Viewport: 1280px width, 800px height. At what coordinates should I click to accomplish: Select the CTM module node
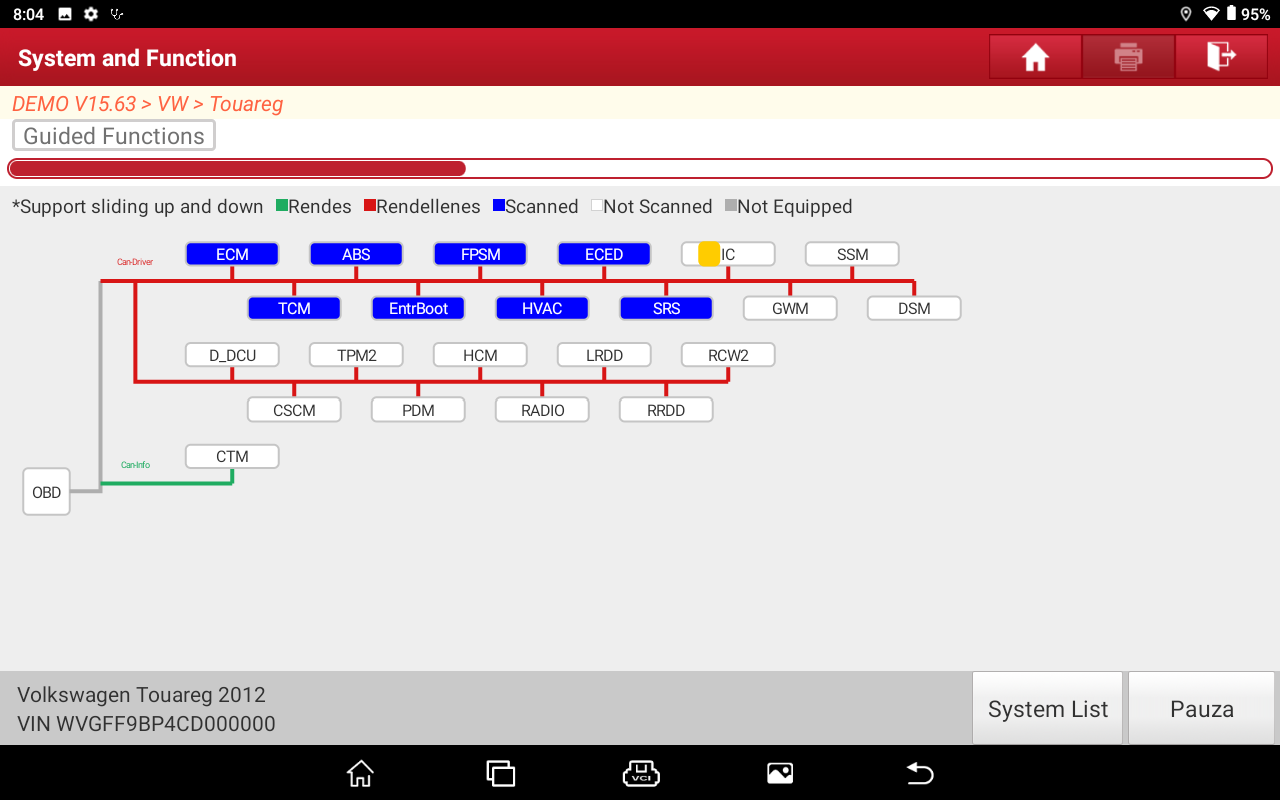(x=232, y=456)
